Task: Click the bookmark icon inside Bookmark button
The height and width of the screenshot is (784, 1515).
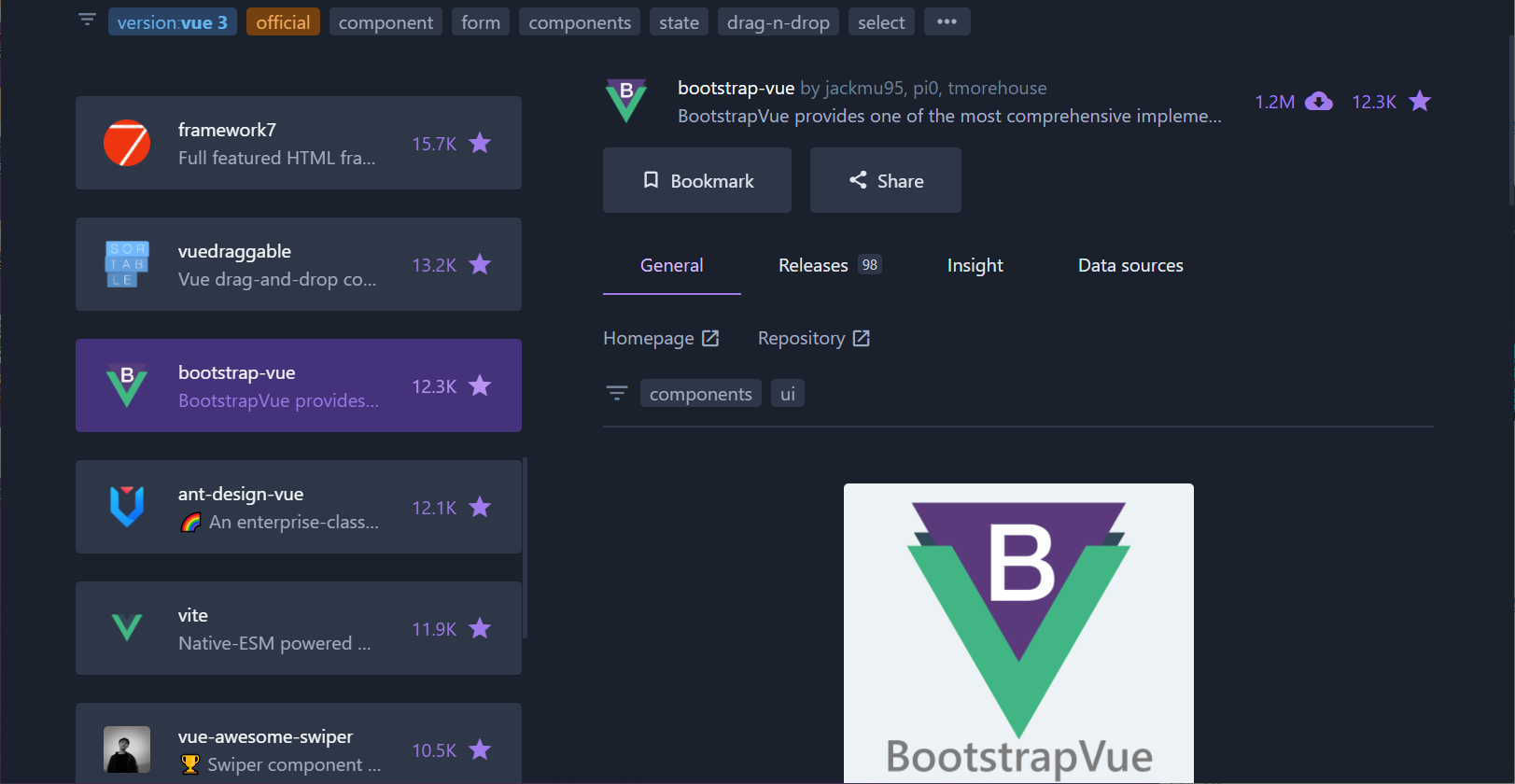Action: click(x=651, y=179)
